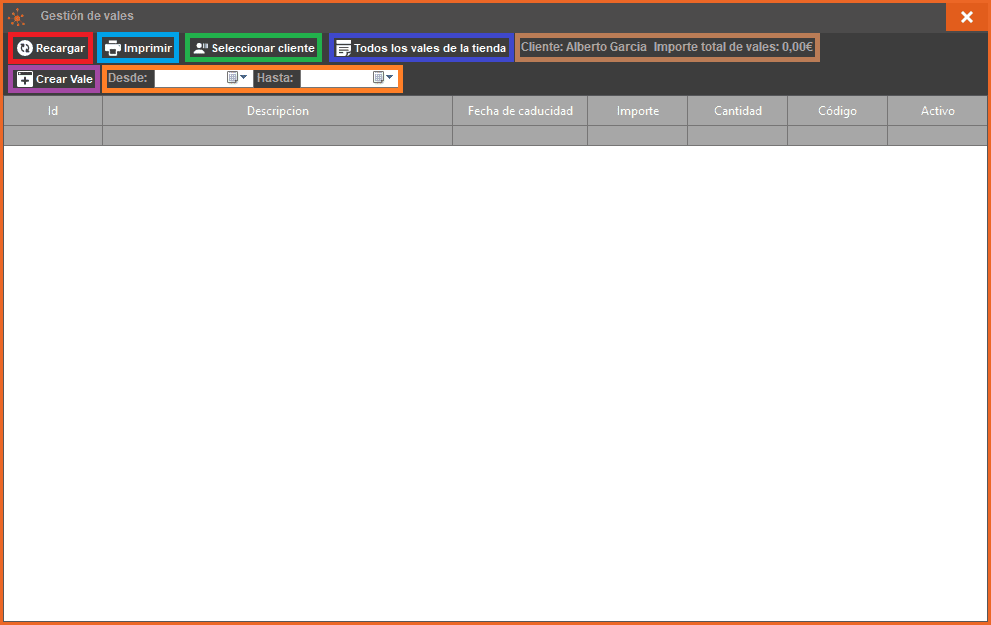Click the Fecha de caducidad column header

coord(520,111)
